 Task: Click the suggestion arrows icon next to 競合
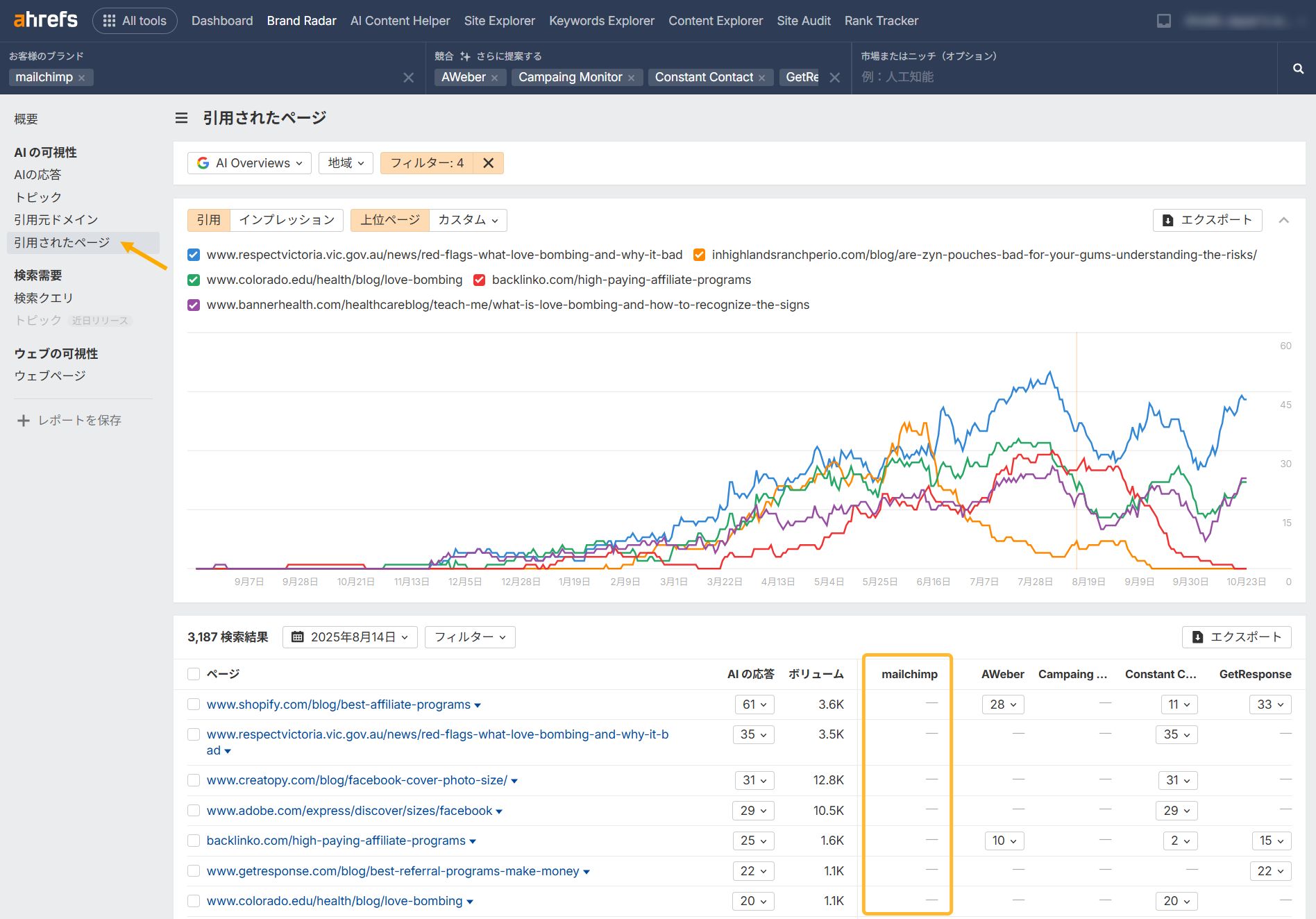click(x=465, y=56)
